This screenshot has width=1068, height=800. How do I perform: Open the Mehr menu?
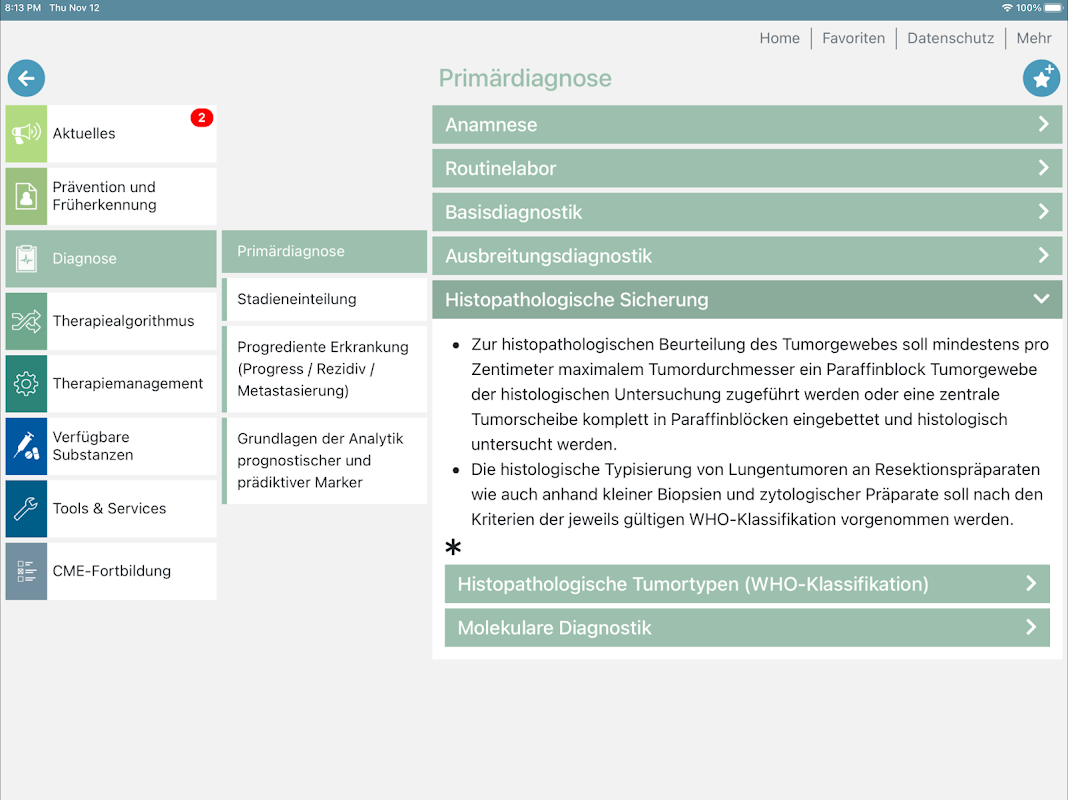pyautogui.click(x=1034, y=38)
